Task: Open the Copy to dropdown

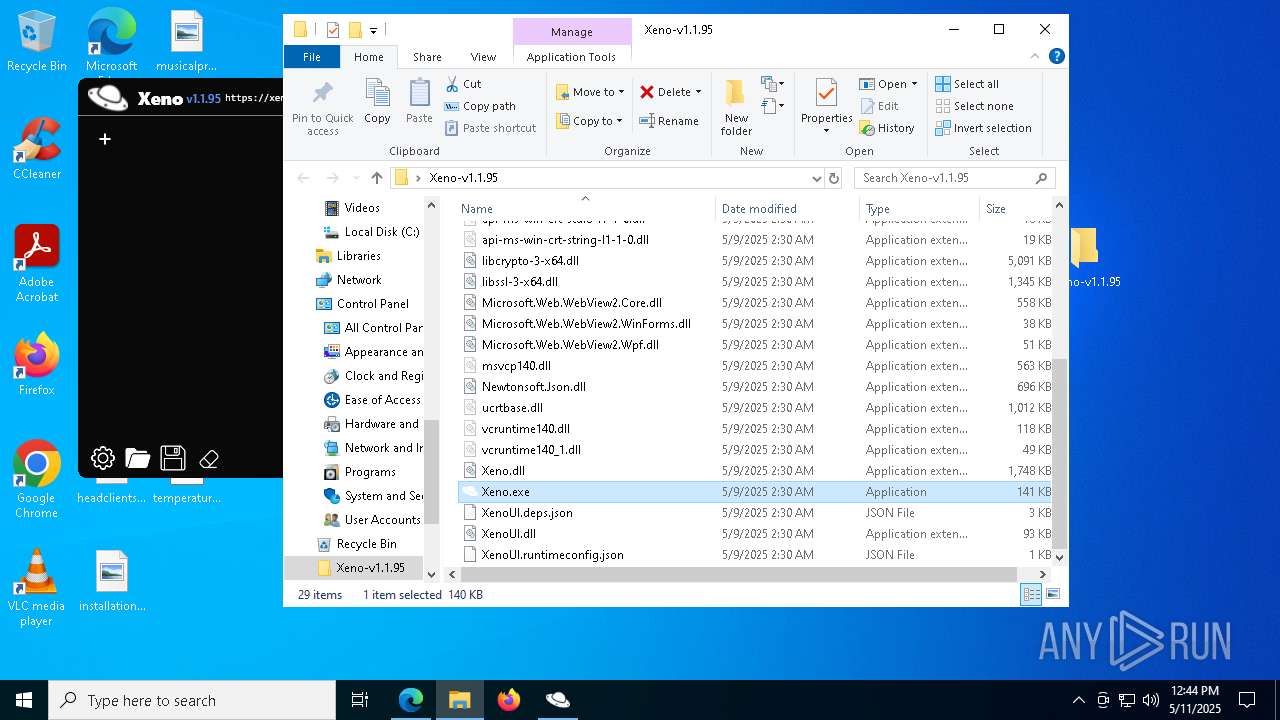Action: (x=590, y=121)
